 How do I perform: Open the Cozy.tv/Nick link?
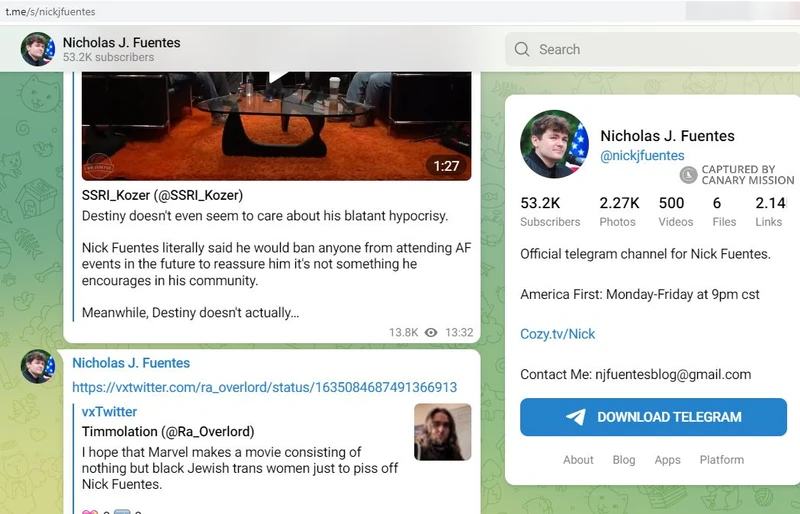(x=558, y=334)
